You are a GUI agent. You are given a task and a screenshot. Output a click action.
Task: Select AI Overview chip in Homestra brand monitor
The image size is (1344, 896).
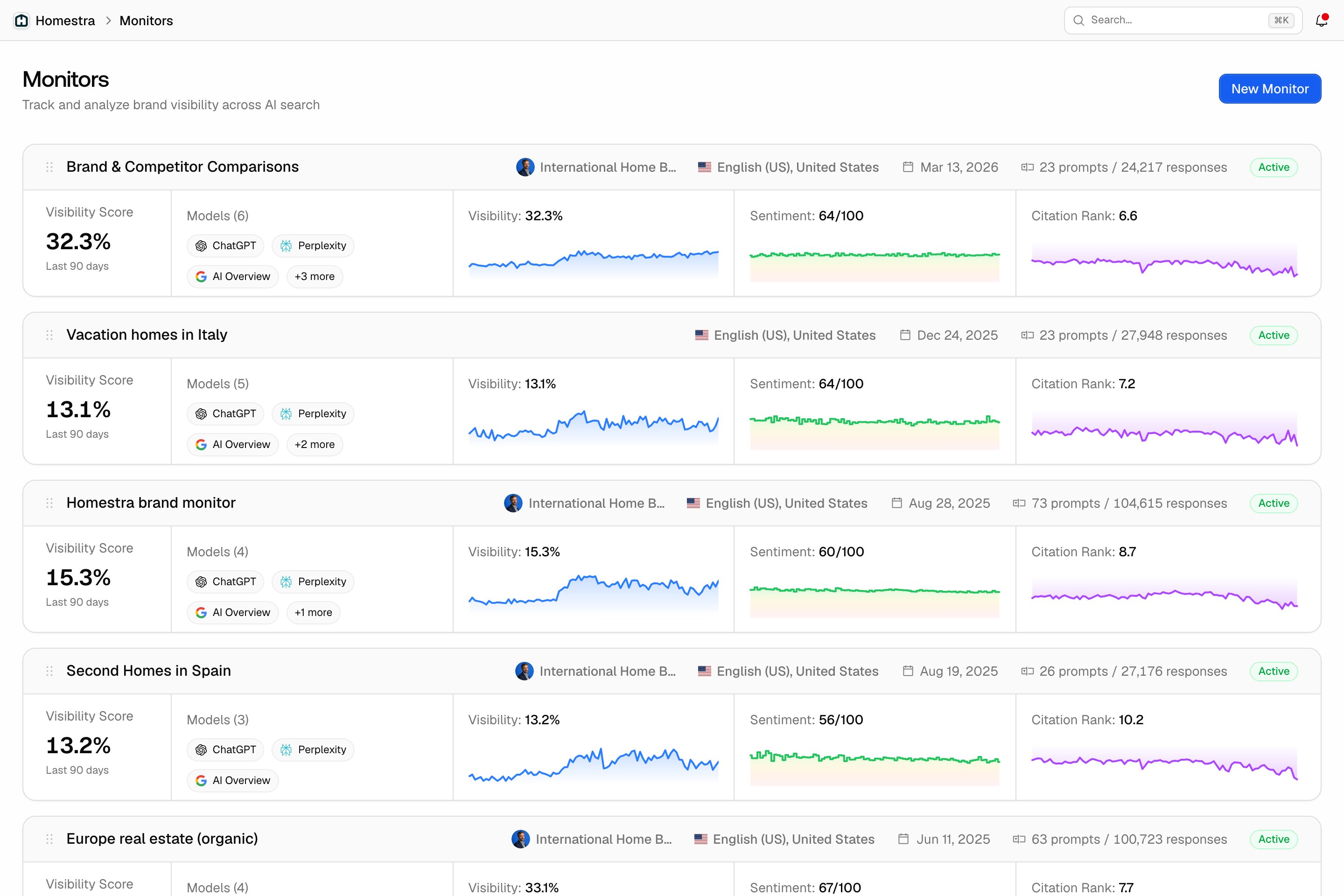pos(232,613)
